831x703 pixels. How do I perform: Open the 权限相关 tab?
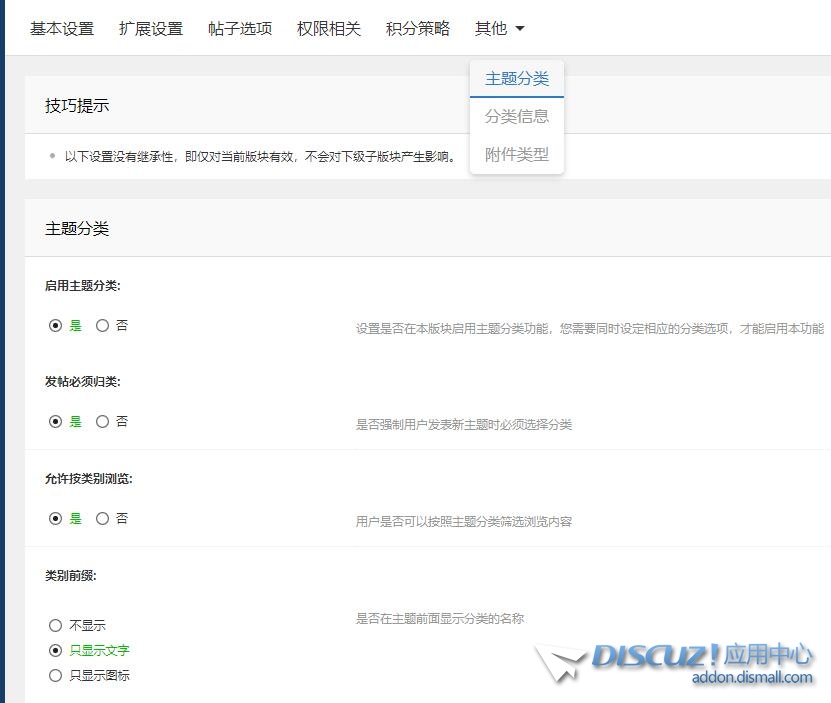click(329, 29)
